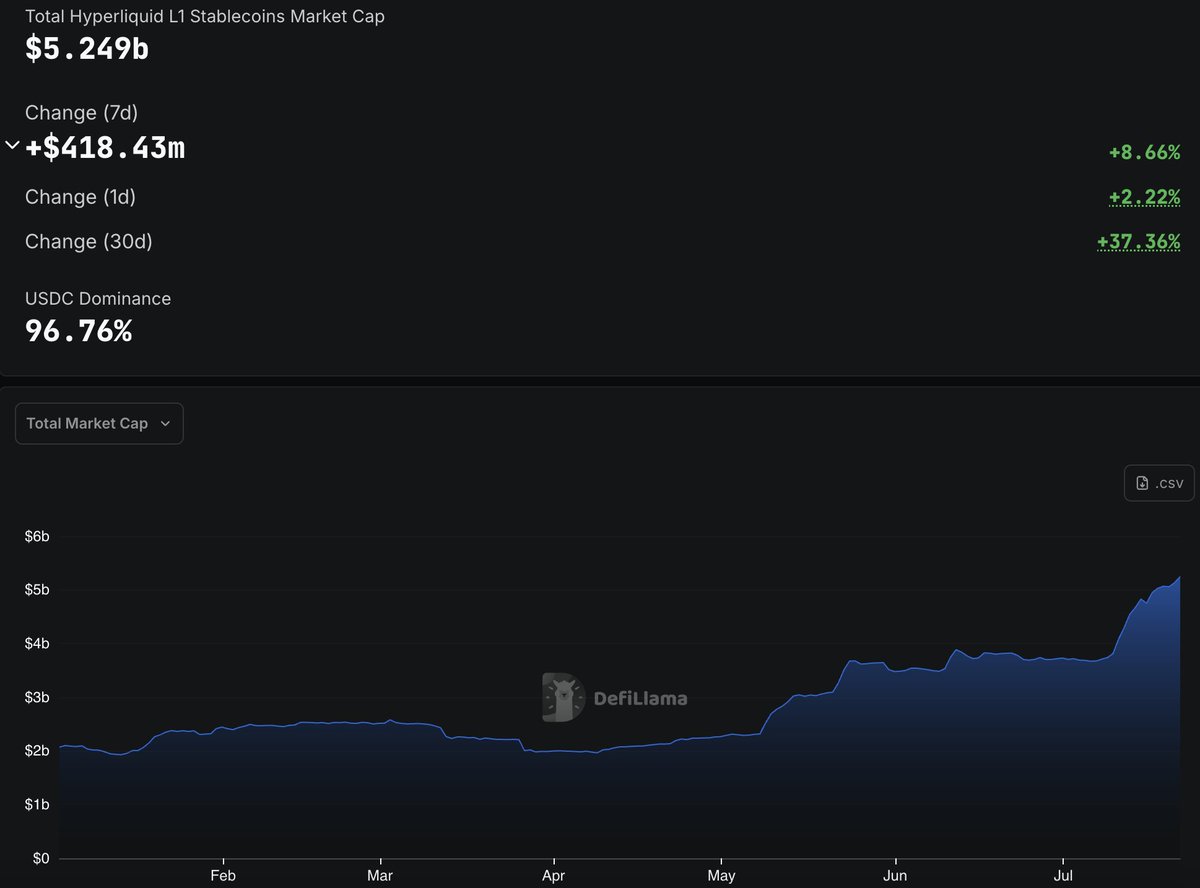Click the May x-axis label
This screenshot has width=1200, height=888.
tap(721, 874)
